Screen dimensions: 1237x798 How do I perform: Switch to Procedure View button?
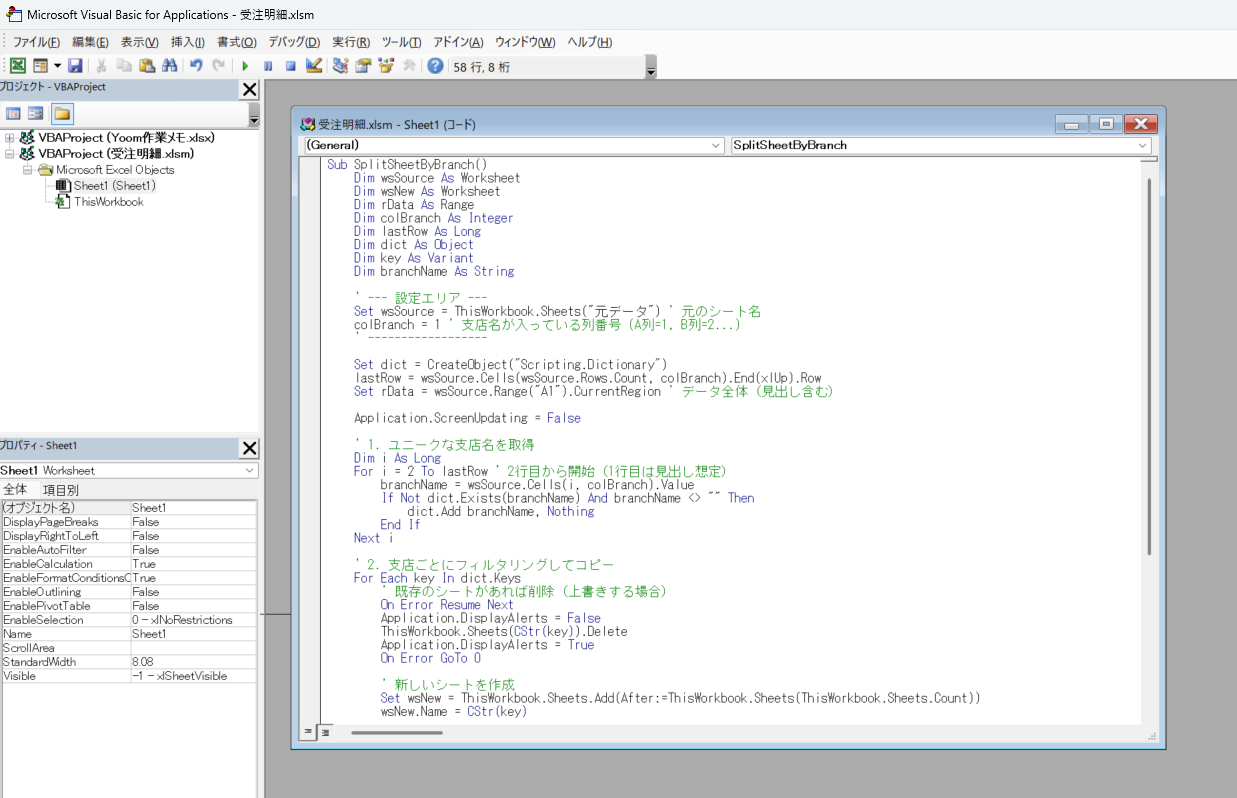coord(309,733)
